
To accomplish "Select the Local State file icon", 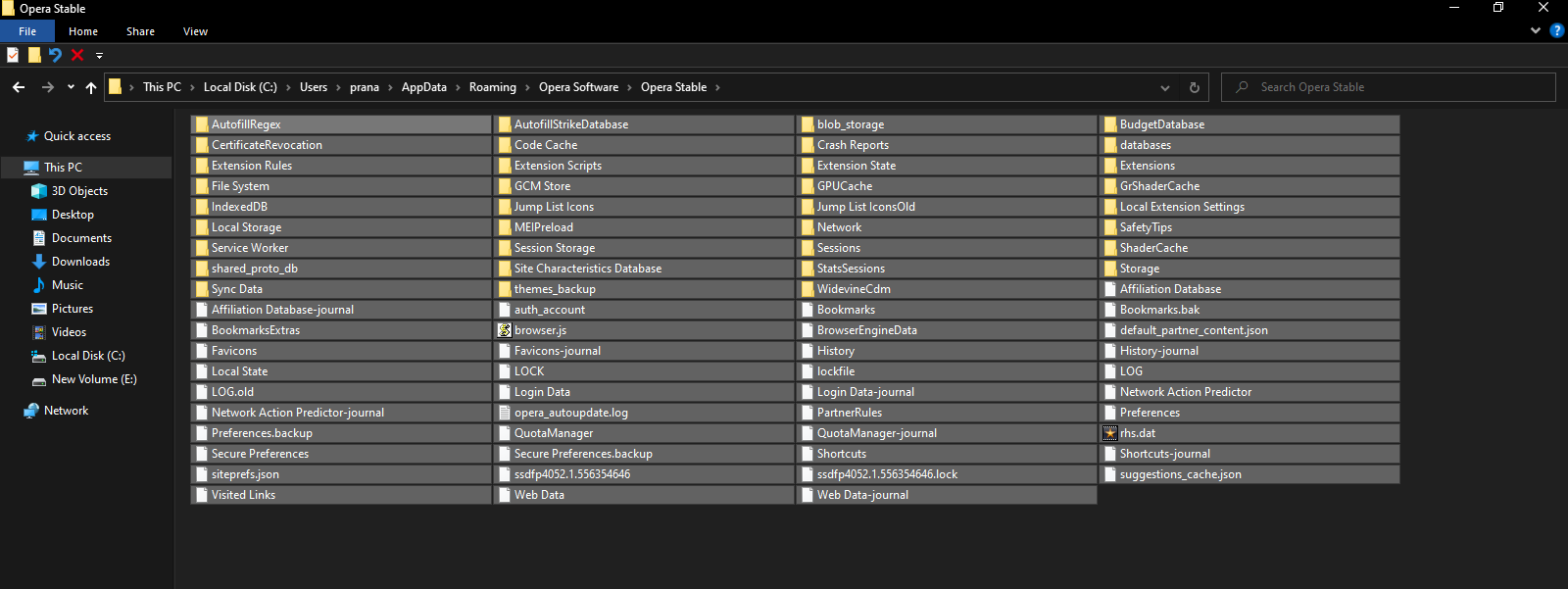I will pos(201,371).
